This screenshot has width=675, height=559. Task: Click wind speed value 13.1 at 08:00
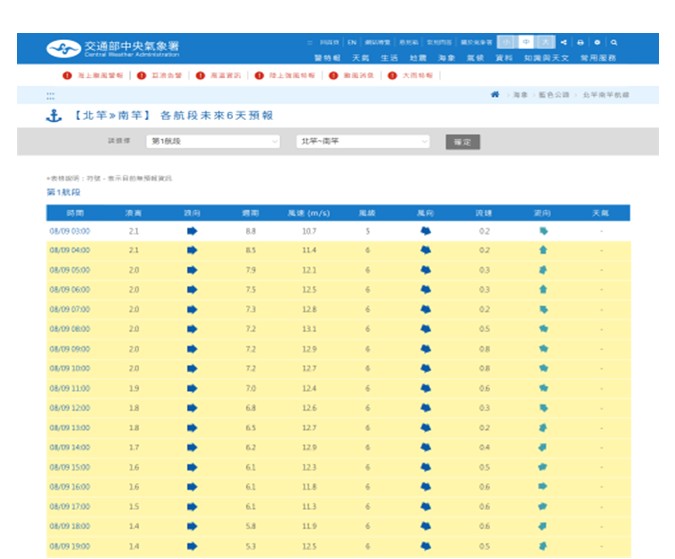tap(309, 329)
